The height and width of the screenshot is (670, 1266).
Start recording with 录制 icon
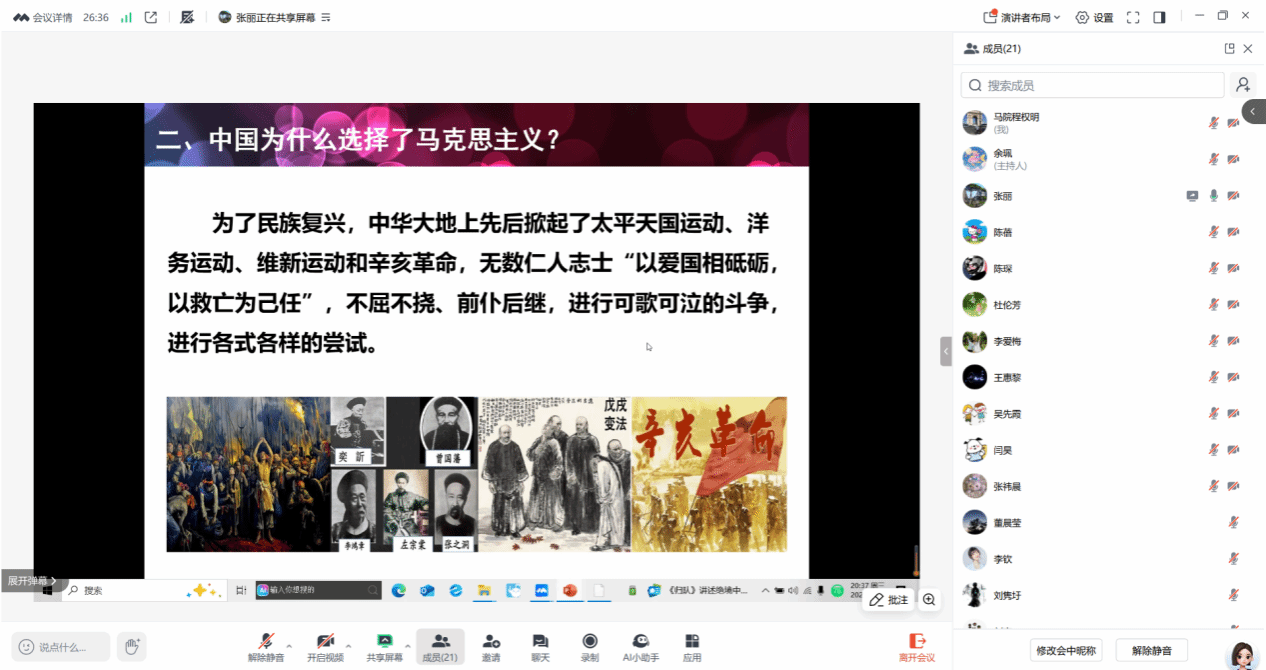point(590,642)
